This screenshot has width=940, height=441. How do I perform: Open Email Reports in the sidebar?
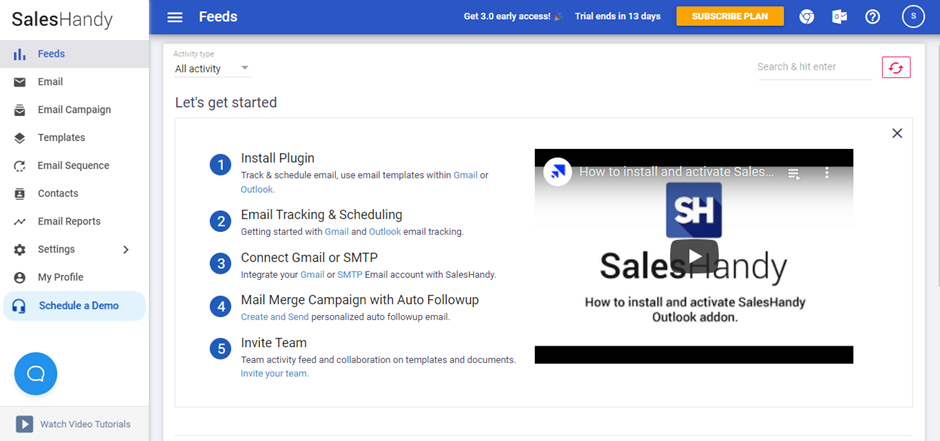(x=74, y=221)
